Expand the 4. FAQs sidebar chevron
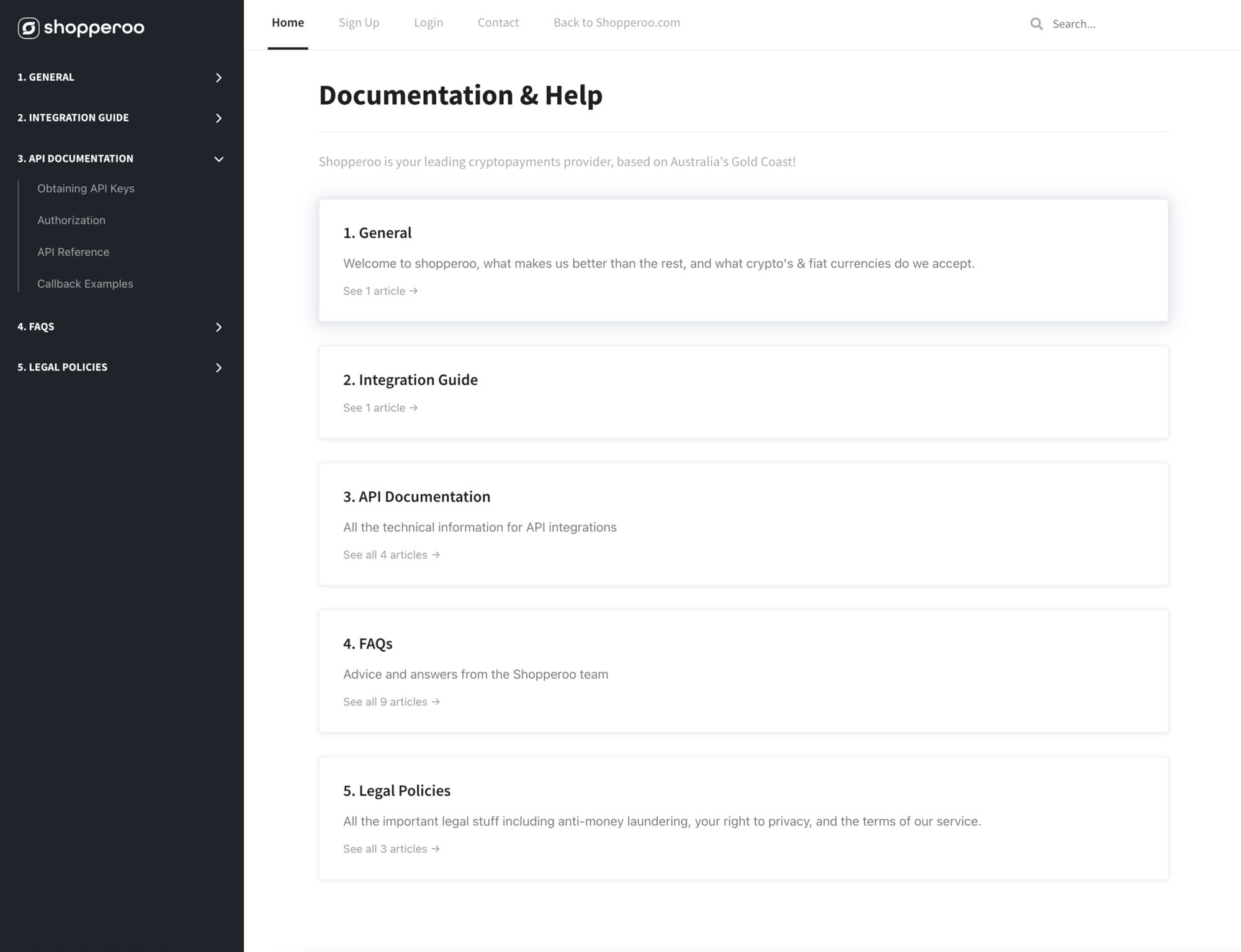1241x952 pixels. click(218, 327)
